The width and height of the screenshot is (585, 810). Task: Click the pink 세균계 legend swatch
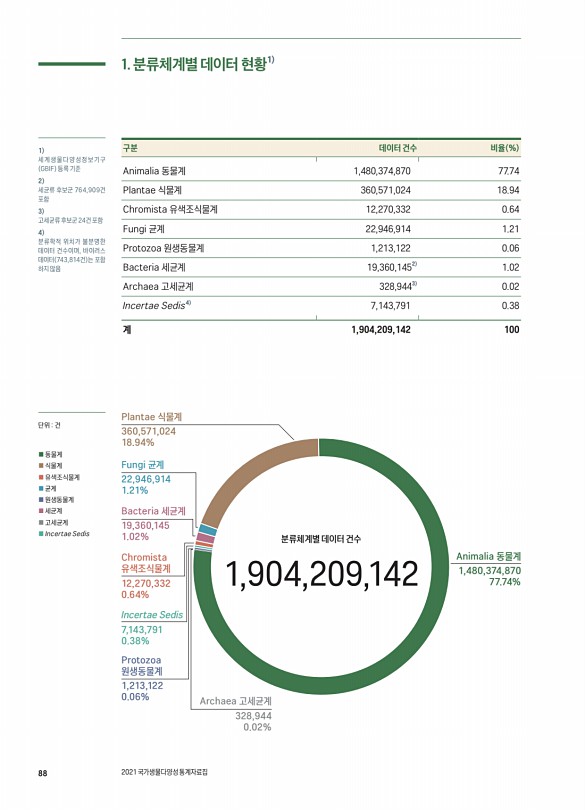tap(41, 511)
